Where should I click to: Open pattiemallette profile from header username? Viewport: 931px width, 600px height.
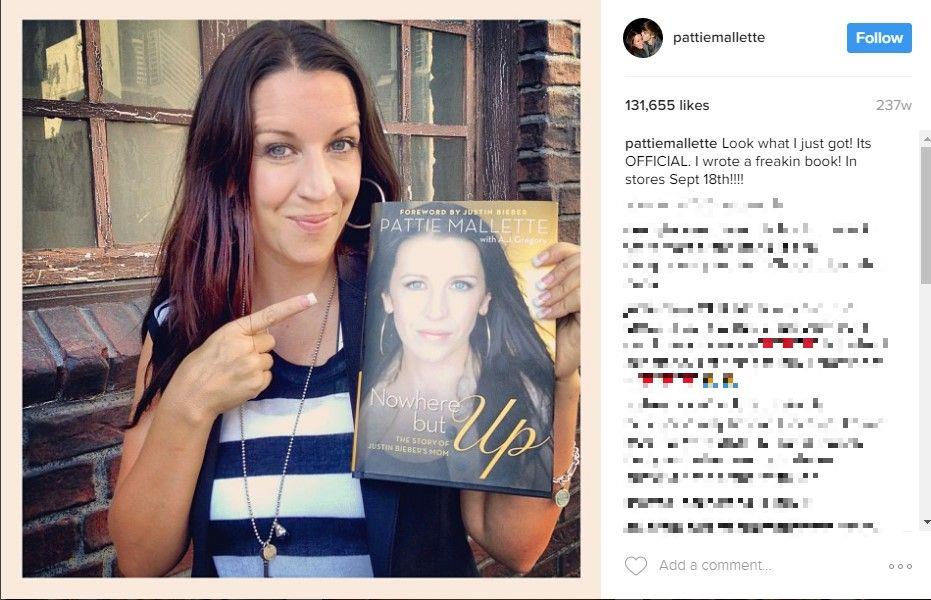coord(718,37)
